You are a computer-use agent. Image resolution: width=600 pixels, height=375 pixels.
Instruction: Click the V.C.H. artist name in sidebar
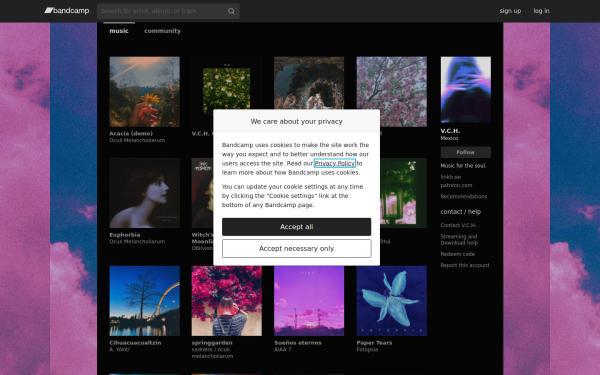click(450, 131)
